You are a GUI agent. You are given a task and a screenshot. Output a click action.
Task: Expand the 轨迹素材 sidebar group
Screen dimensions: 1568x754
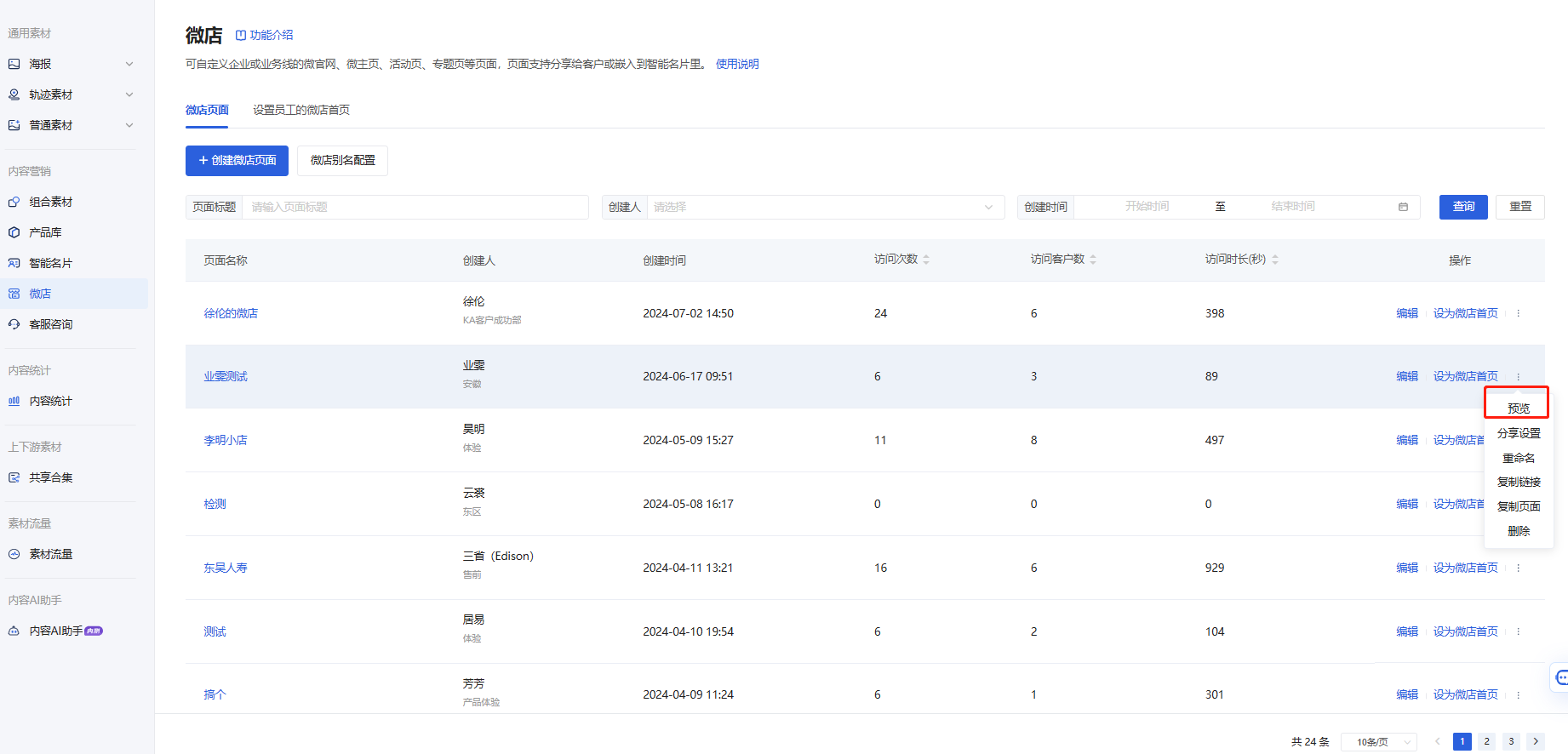(129, 94)
